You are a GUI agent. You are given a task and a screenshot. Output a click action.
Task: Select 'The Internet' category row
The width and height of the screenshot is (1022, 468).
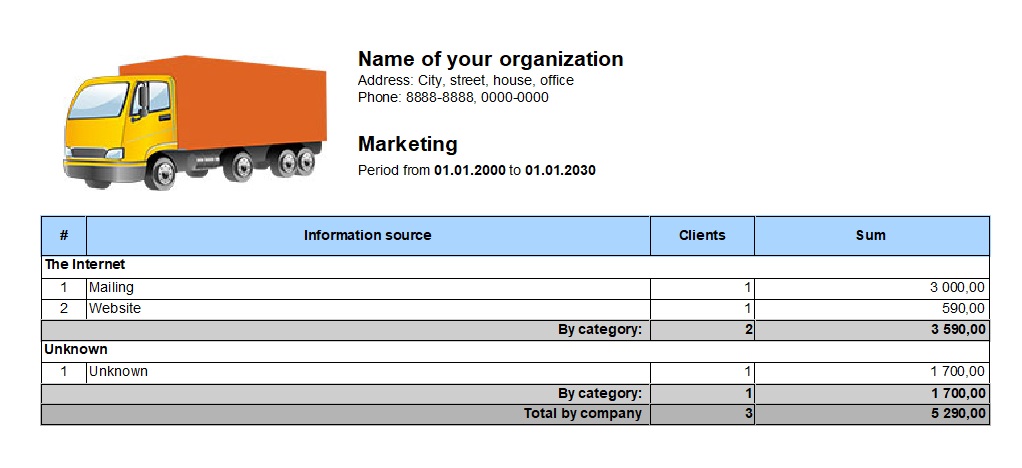pyautogui.click(x=515, y=265)
